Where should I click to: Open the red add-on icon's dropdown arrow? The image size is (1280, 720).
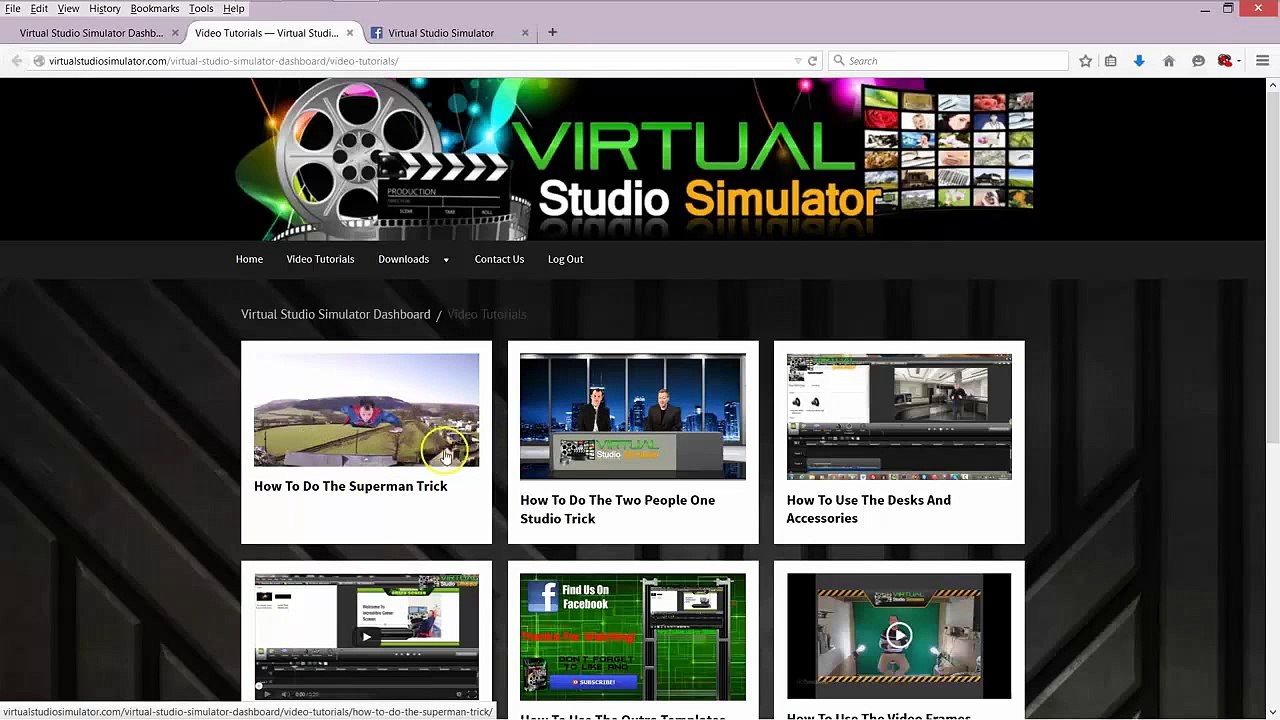click(1238, 61)
